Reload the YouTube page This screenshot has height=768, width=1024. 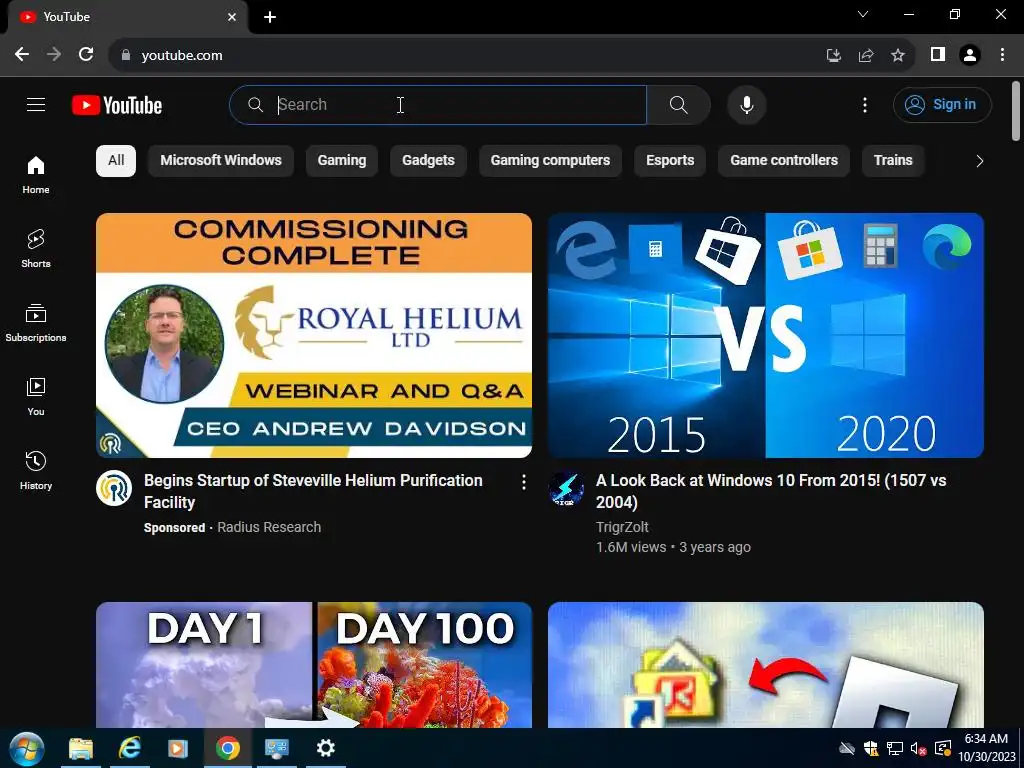click(x=86, y=55)
